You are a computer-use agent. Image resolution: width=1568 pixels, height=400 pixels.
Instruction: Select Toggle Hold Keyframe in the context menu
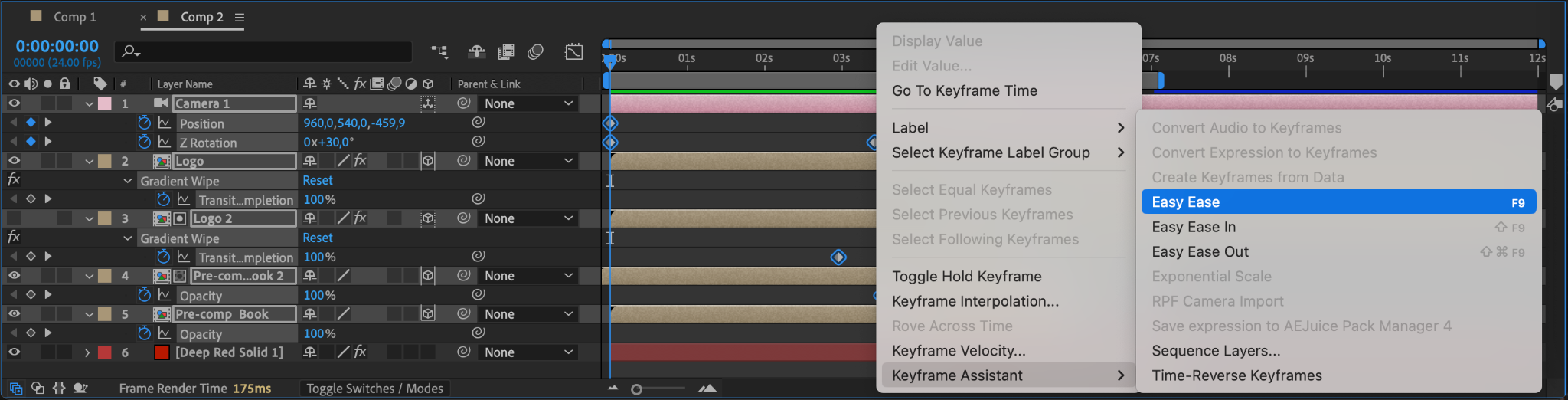(966, 277)
